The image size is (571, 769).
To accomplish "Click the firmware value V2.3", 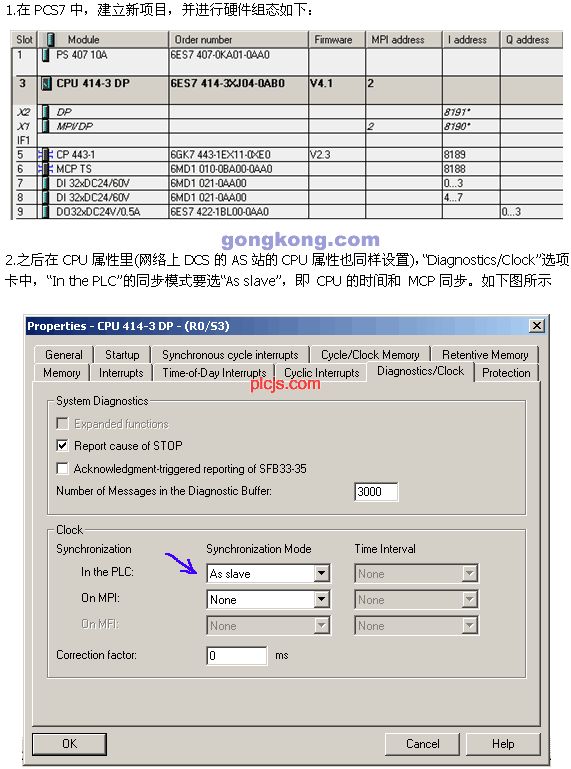I will click(320, 155).
